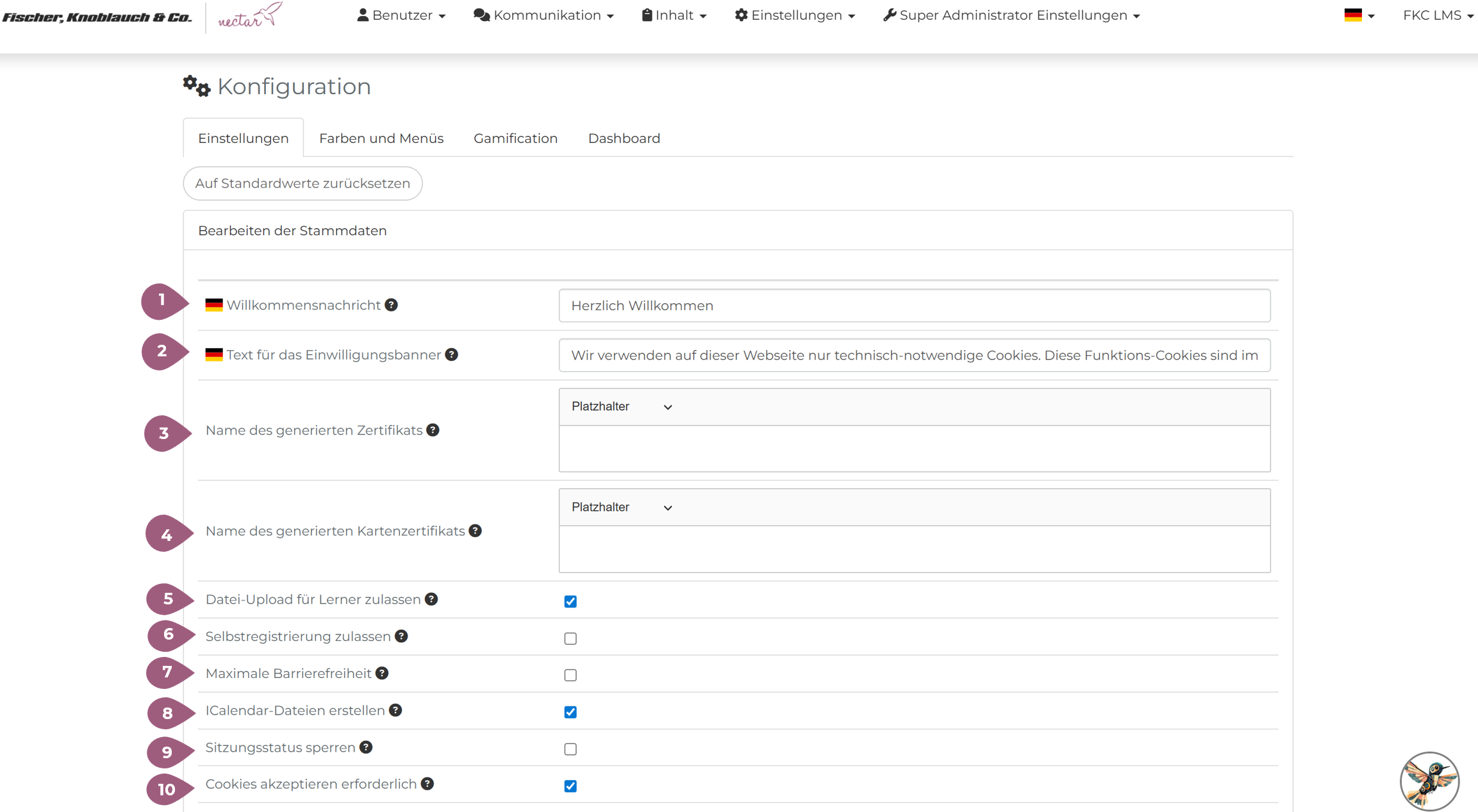Open help for Name des generierten Zertifikats
The image size is (1478, 812).
[x=433, y=430]
